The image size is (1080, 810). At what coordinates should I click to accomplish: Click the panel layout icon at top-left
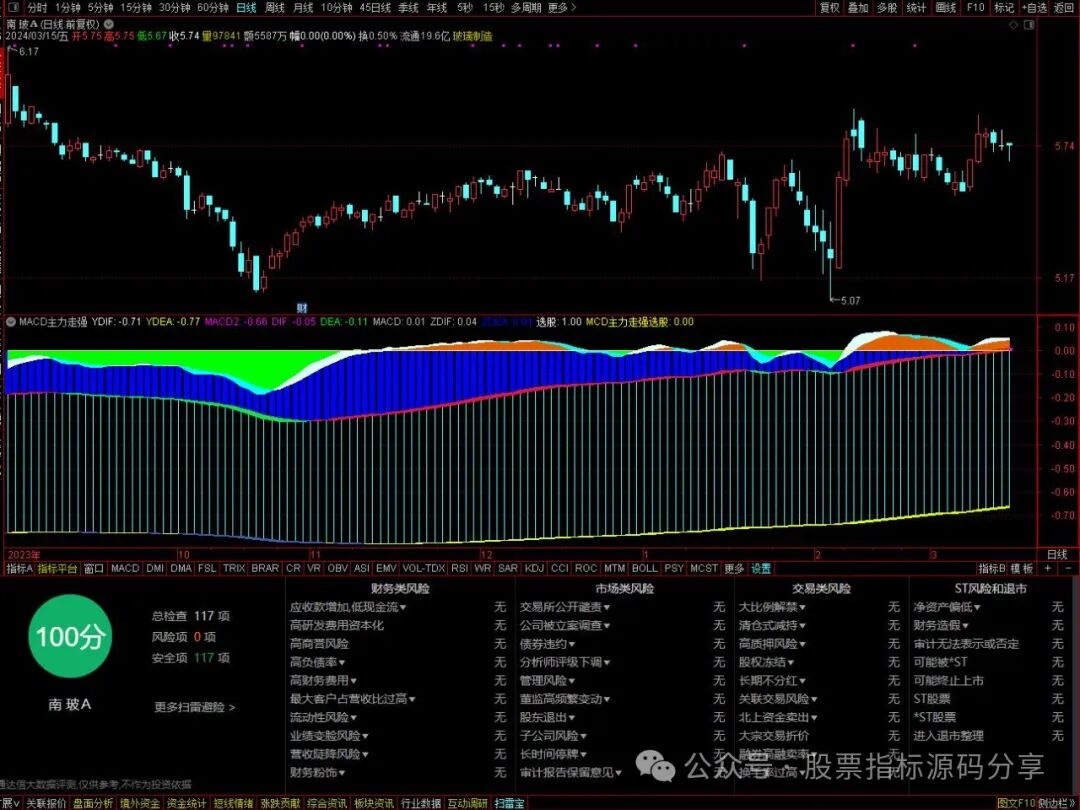tap(14, 8)
